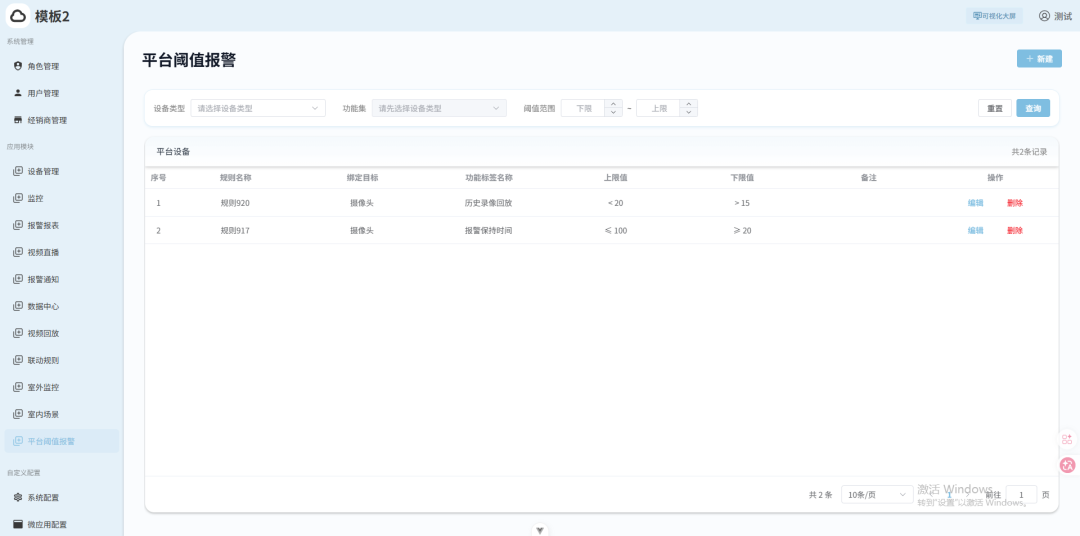Click the 室外监控 sidebar icon
This screenshot has height=536, width=1080.
[18, 386]
